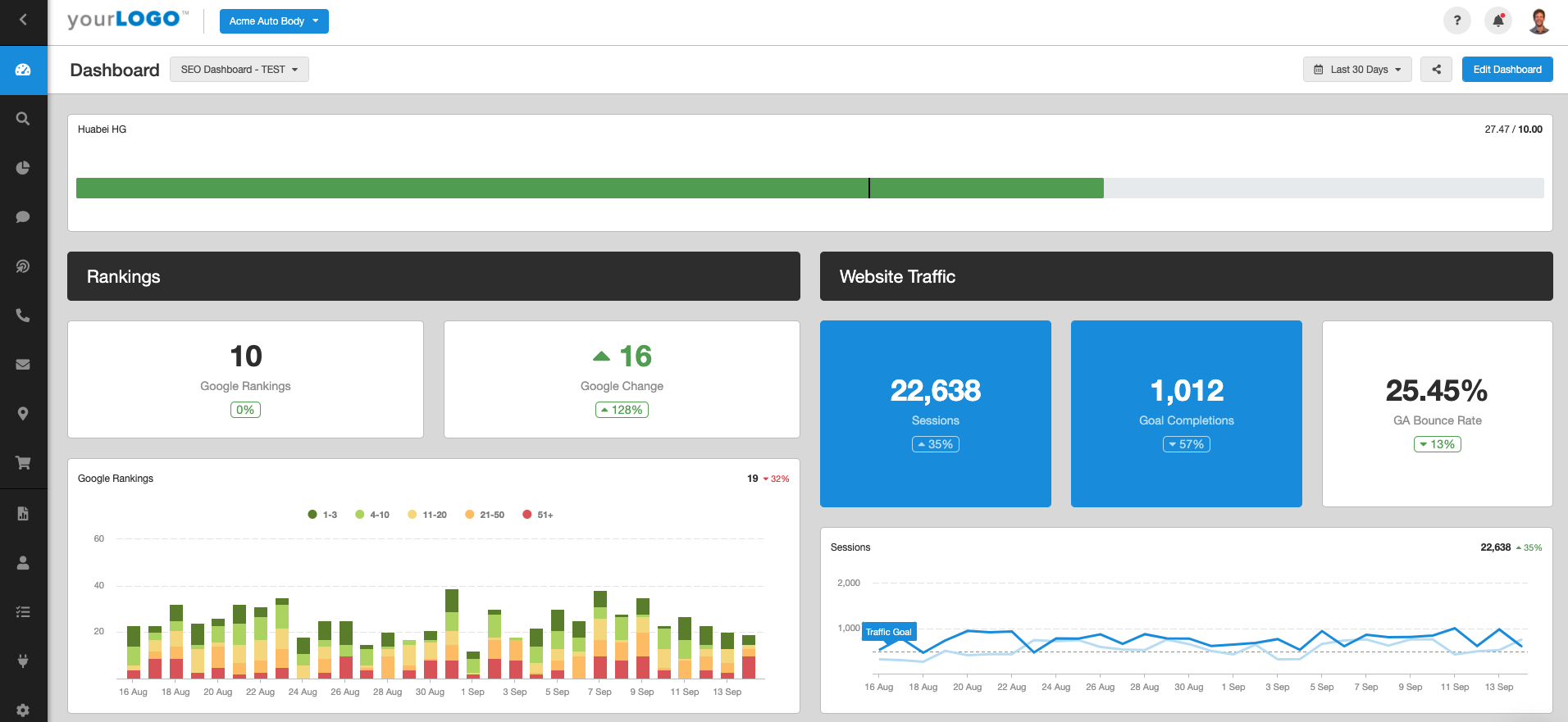Open the plug integrations icon in sidebar
The height and width of the screenshot is (722, 1568).
pos(23,661)
